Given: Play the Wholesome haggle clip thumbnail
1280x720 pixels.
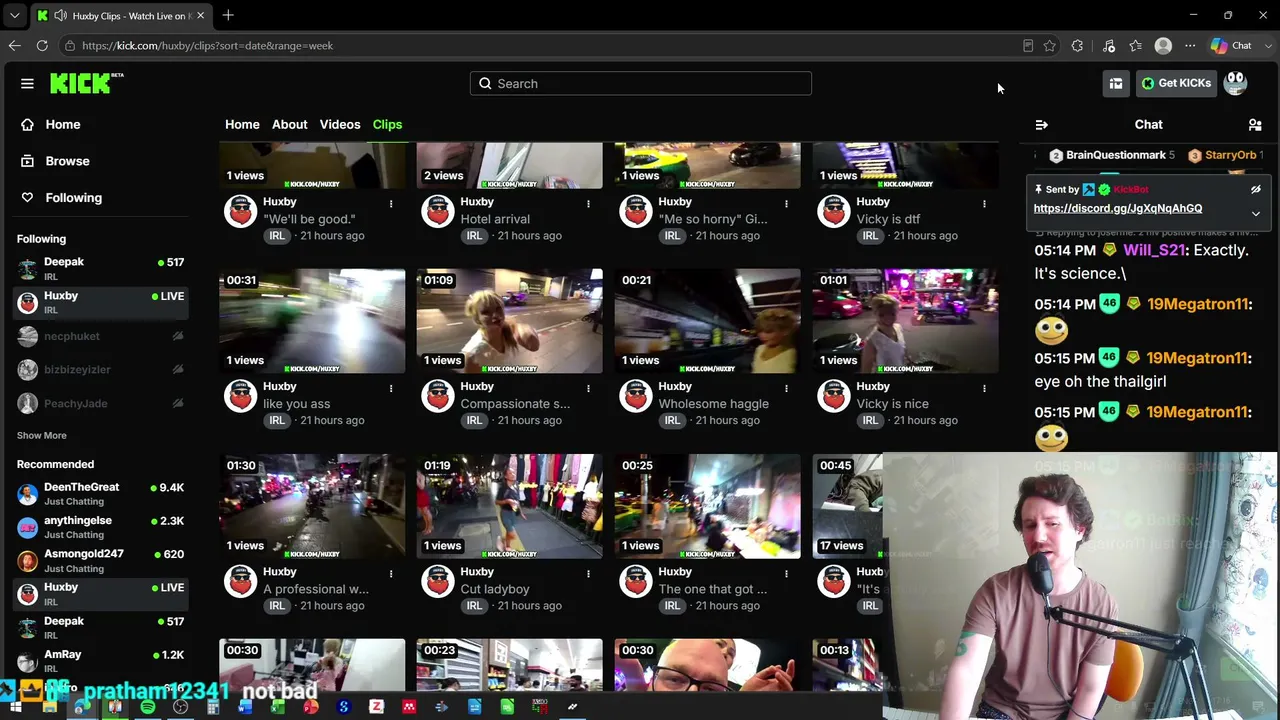Looking at the screenshot, I should 708,321.
